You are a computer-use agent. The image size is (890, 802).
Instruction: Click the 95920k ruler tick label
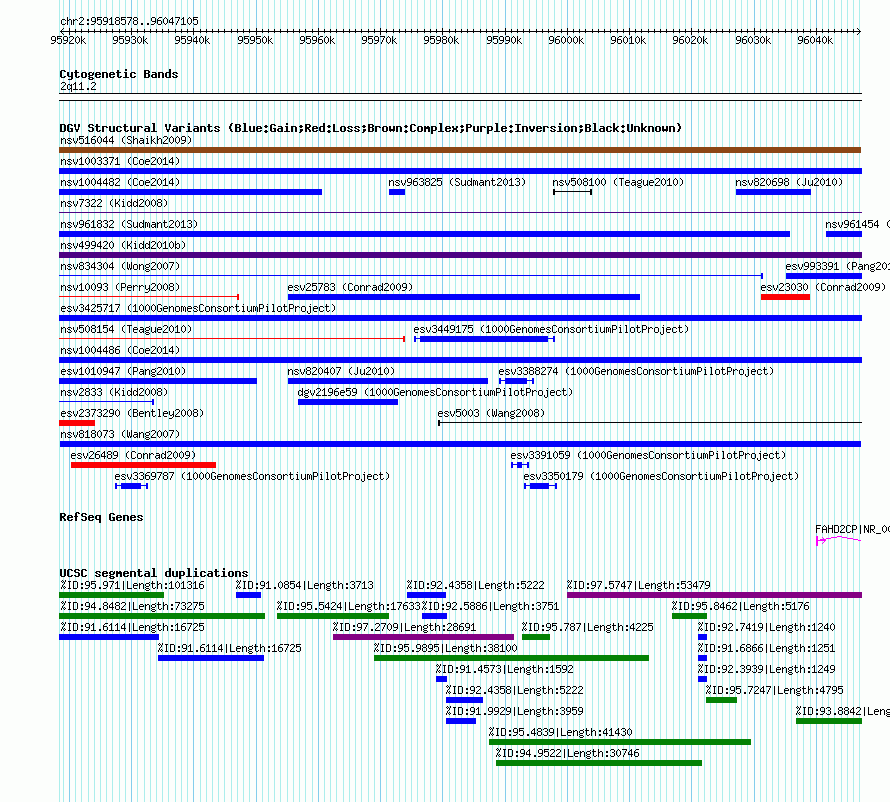coord(68,40)
